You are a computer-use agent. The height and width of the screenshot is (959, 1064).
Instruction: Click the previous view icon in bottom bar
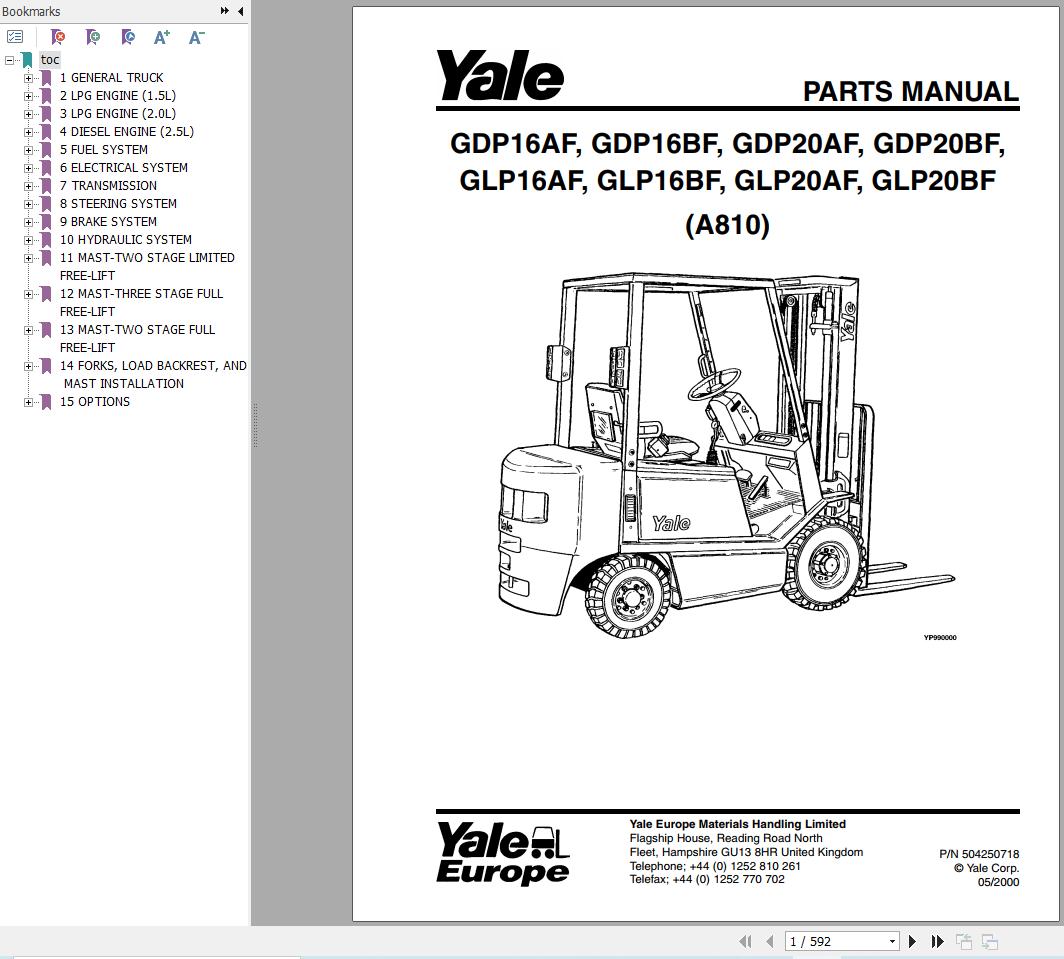(964, 941)
